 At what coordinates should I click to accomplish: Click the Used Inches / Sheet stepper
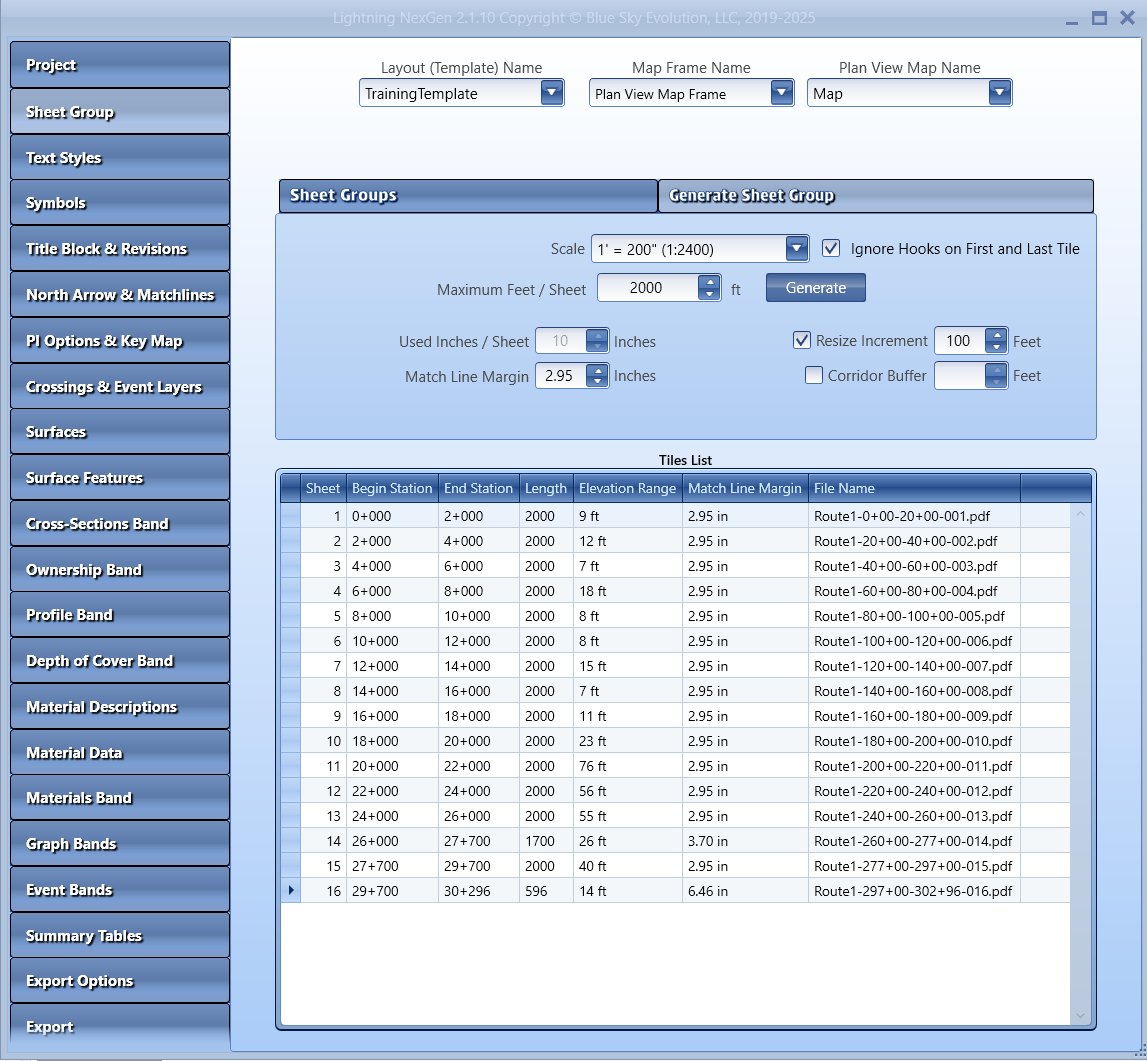[x=598, y=340]
